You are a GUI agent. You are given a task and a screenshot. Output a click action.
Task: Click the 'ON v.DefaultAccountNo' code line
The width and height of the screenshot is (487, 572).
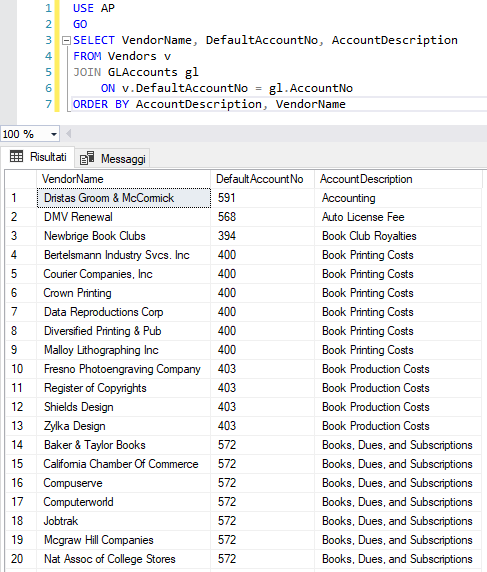pos(227,88)
